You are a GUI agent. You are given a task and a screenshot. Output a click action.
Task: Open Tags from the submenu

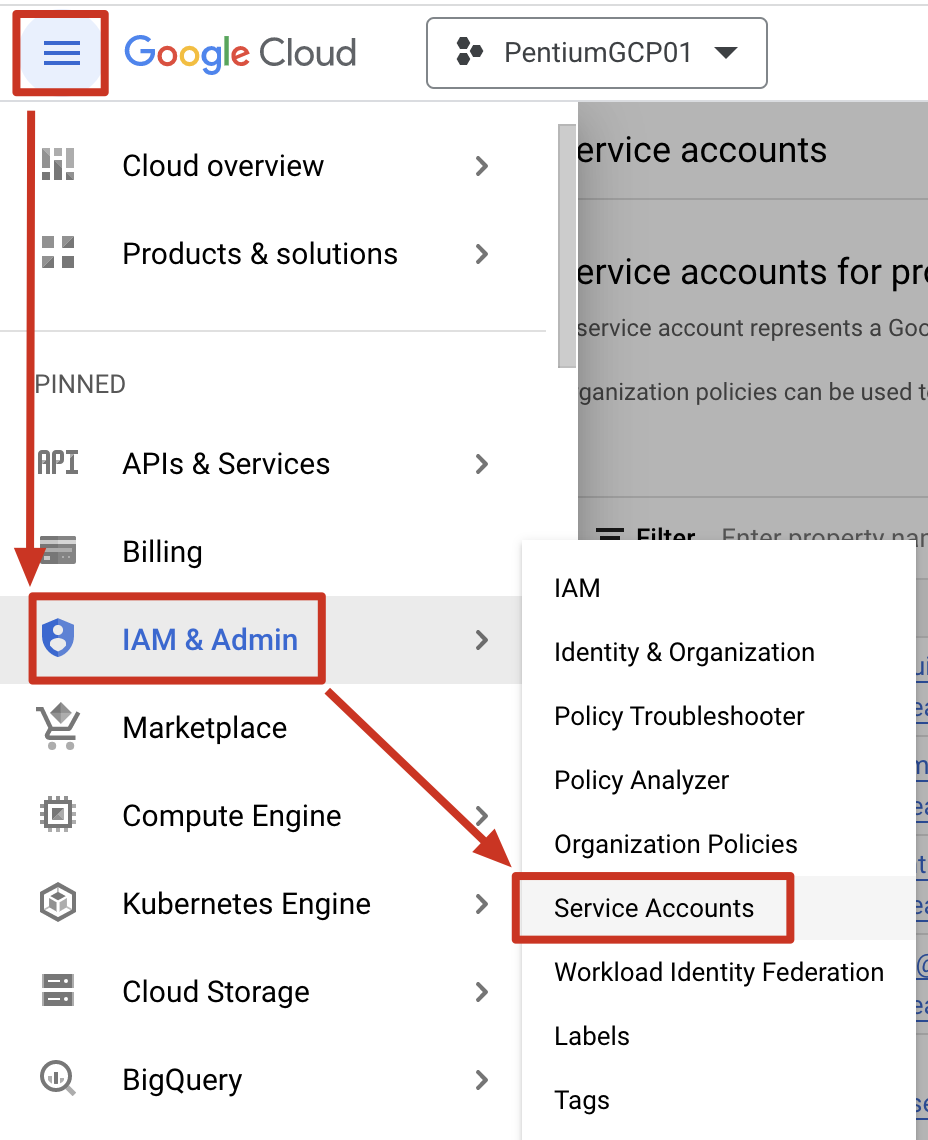(719, 1100)
